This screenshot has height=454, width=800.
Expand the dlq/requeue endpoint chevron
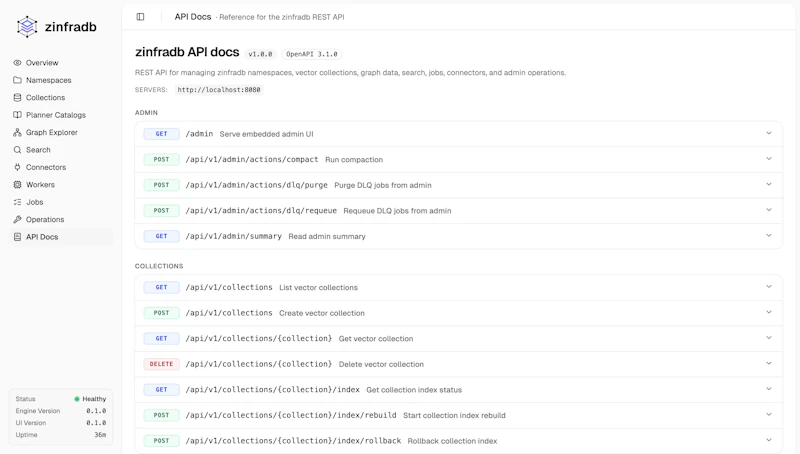[768, 210]
